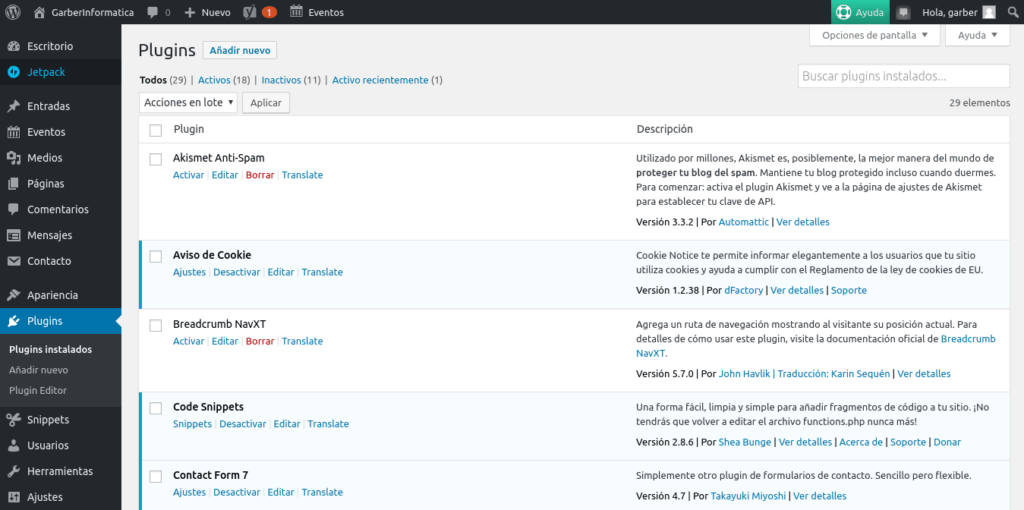This screenshot has height=510, width=1024.
Task: Click the search magnifier icon in admin bar
Action: pyautogui.click(x=1012, y=12)
